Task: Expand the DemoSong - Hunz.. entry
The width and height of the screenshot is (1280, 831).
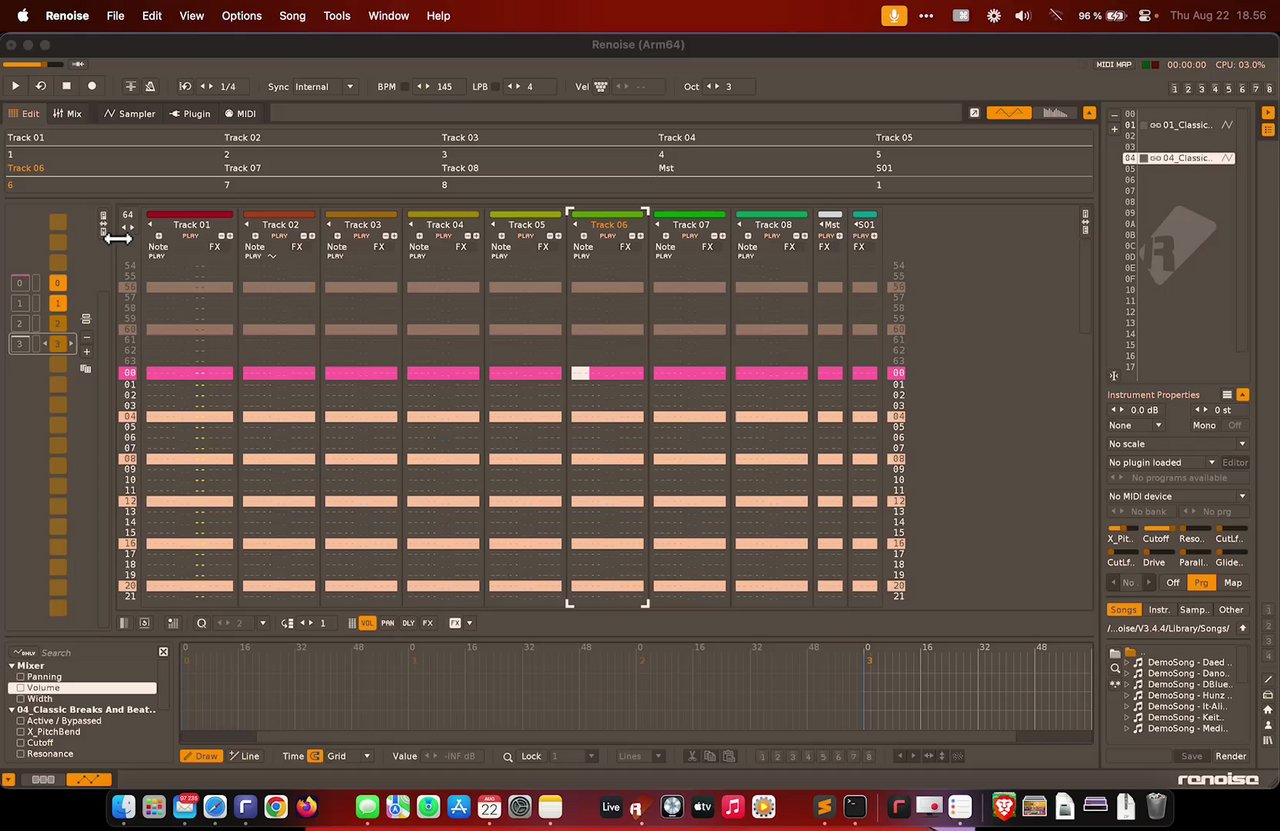Action: click(1127, 696)
